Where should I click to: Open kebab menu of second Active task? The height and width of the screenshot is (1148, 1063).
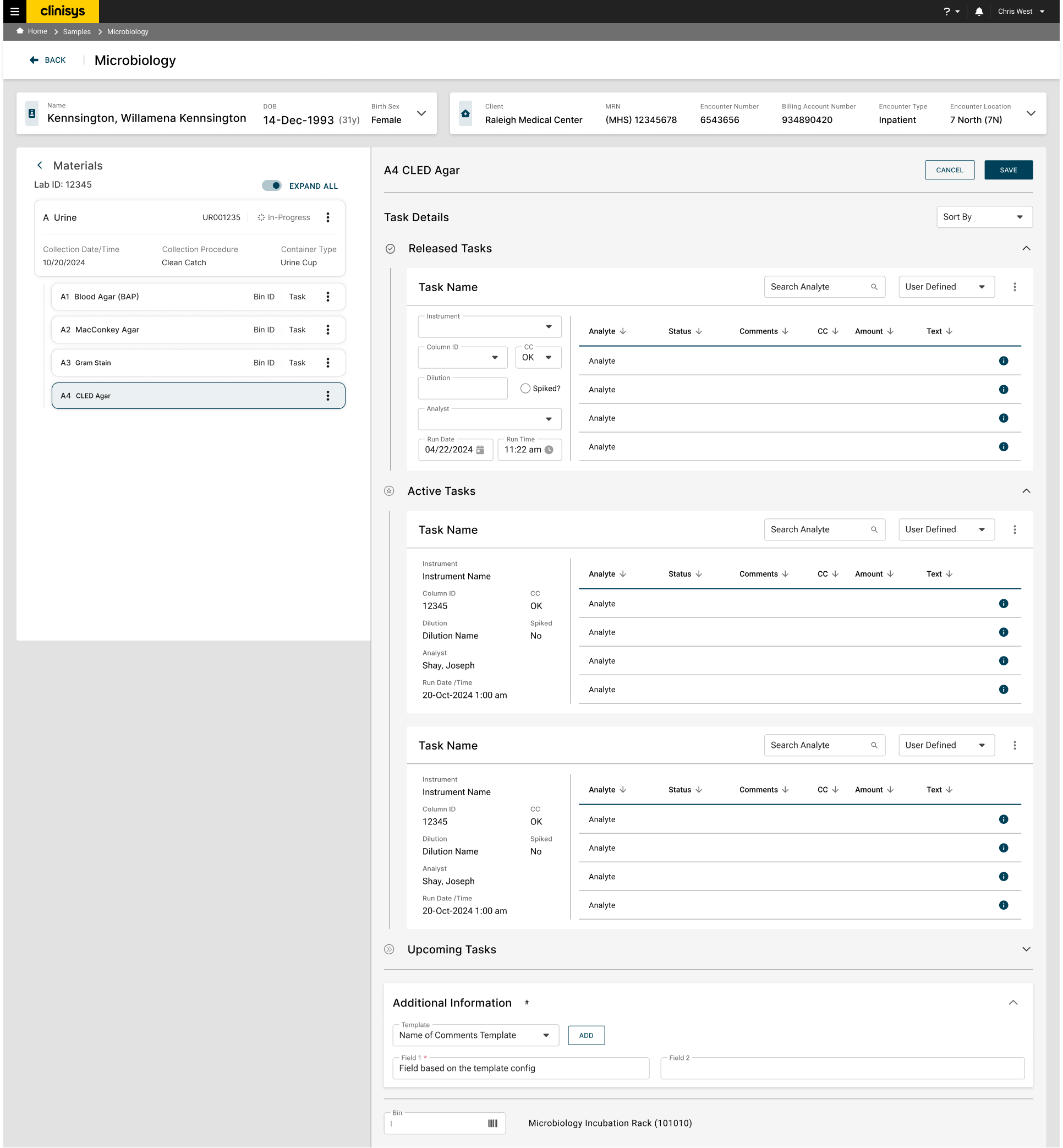(x=1015, y=745)
